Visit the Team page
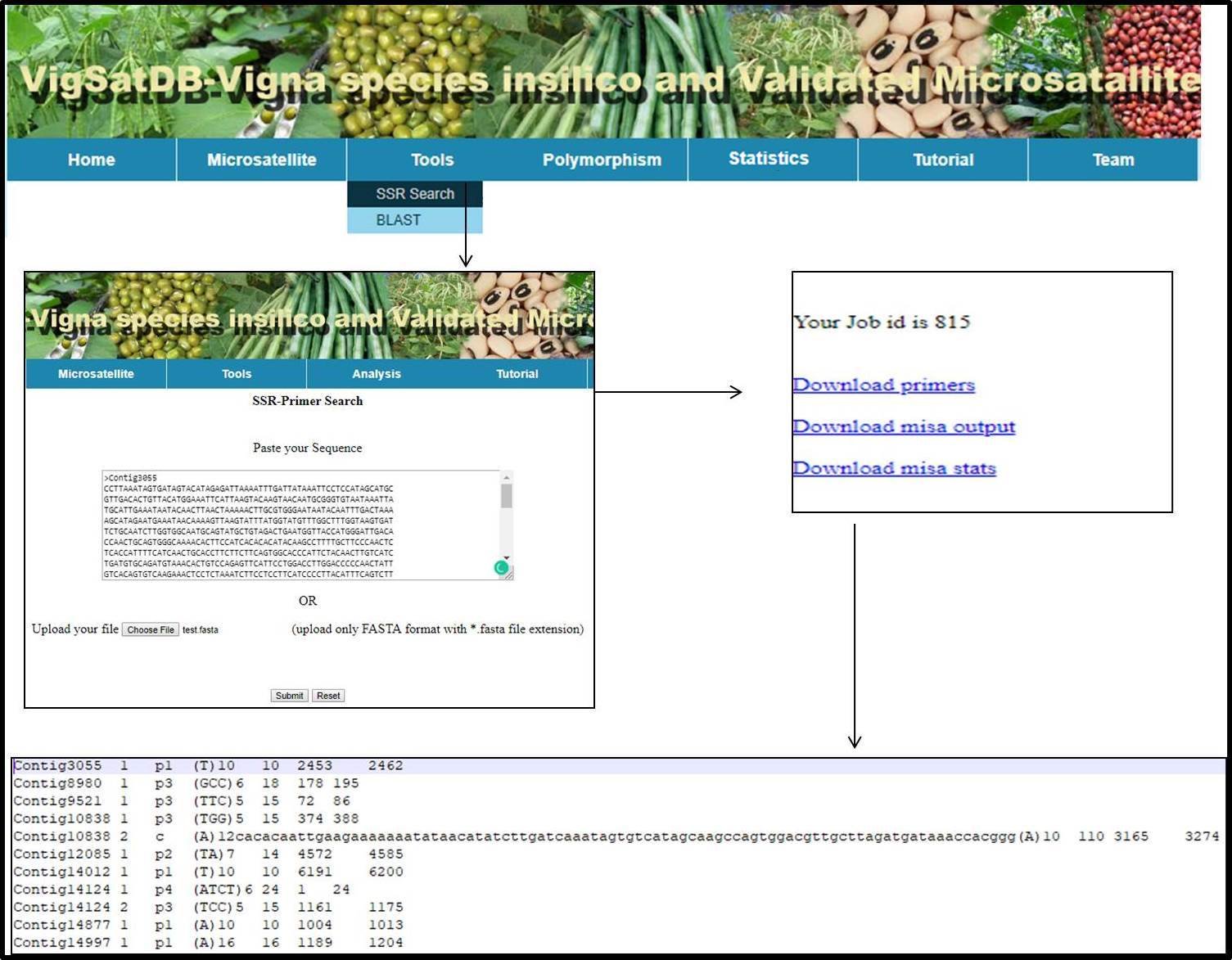Screen dimensions: 1232x960 coord(1112,160)
